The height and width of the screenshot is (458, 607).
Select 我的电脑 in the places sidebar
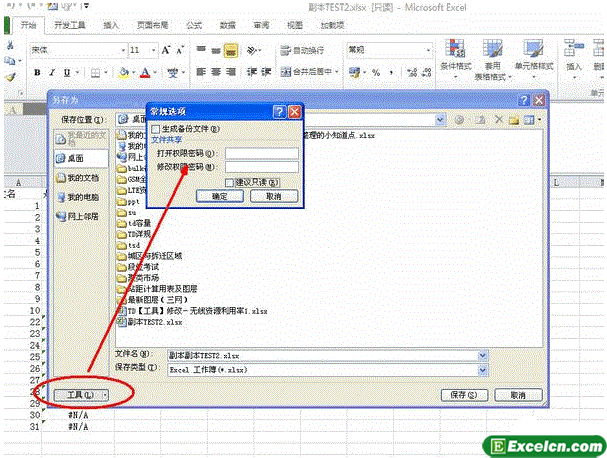(x=78, y=197)
